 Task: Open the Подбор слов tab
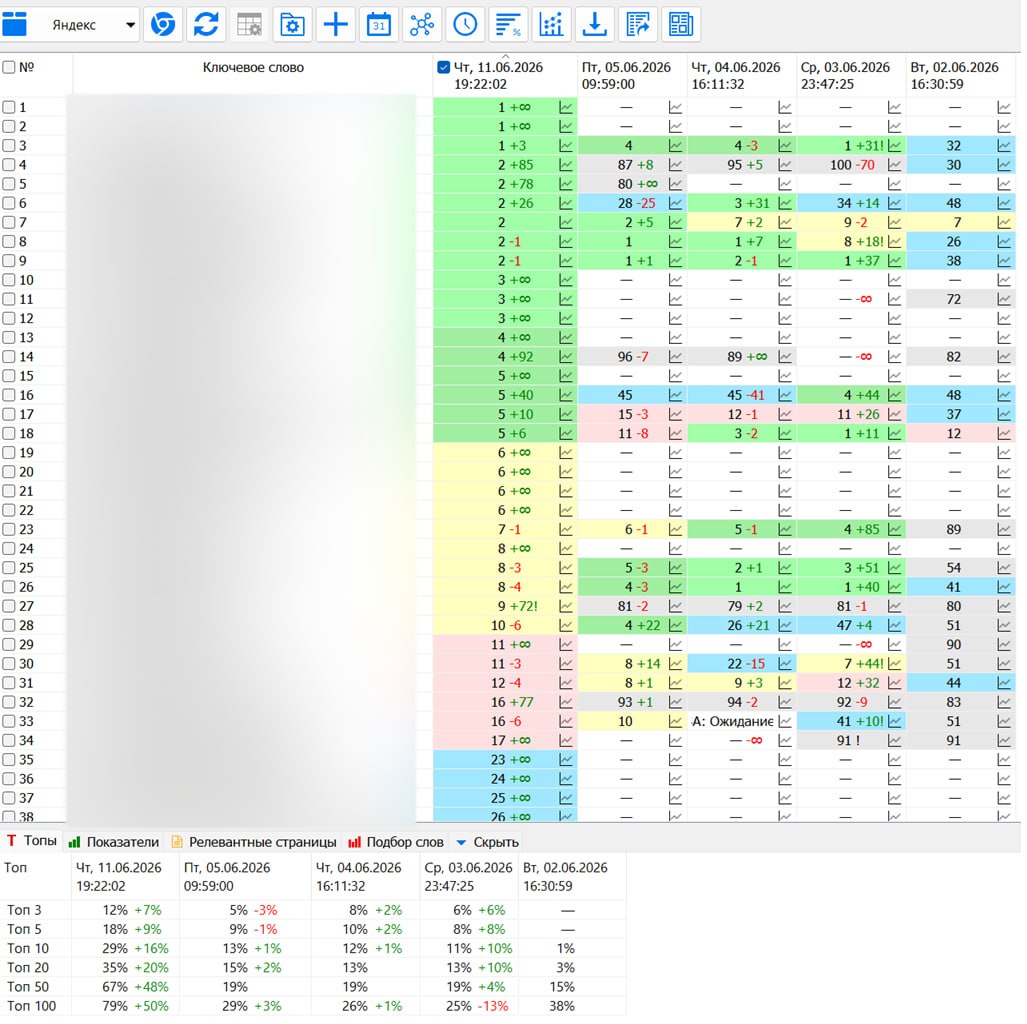(396, 842)
